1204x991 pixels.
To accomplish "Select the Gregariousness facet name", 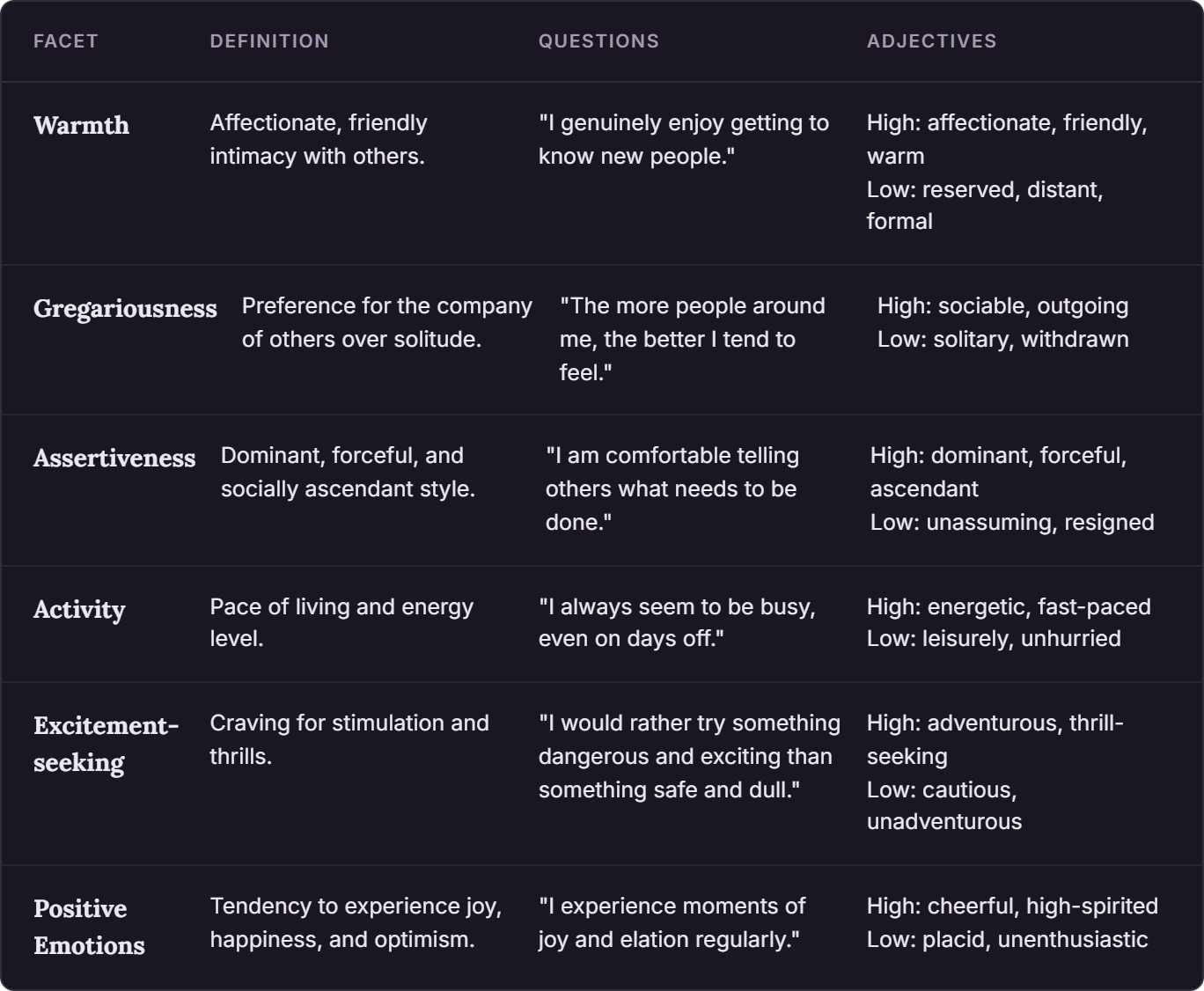I will click(x=125, y=309).
